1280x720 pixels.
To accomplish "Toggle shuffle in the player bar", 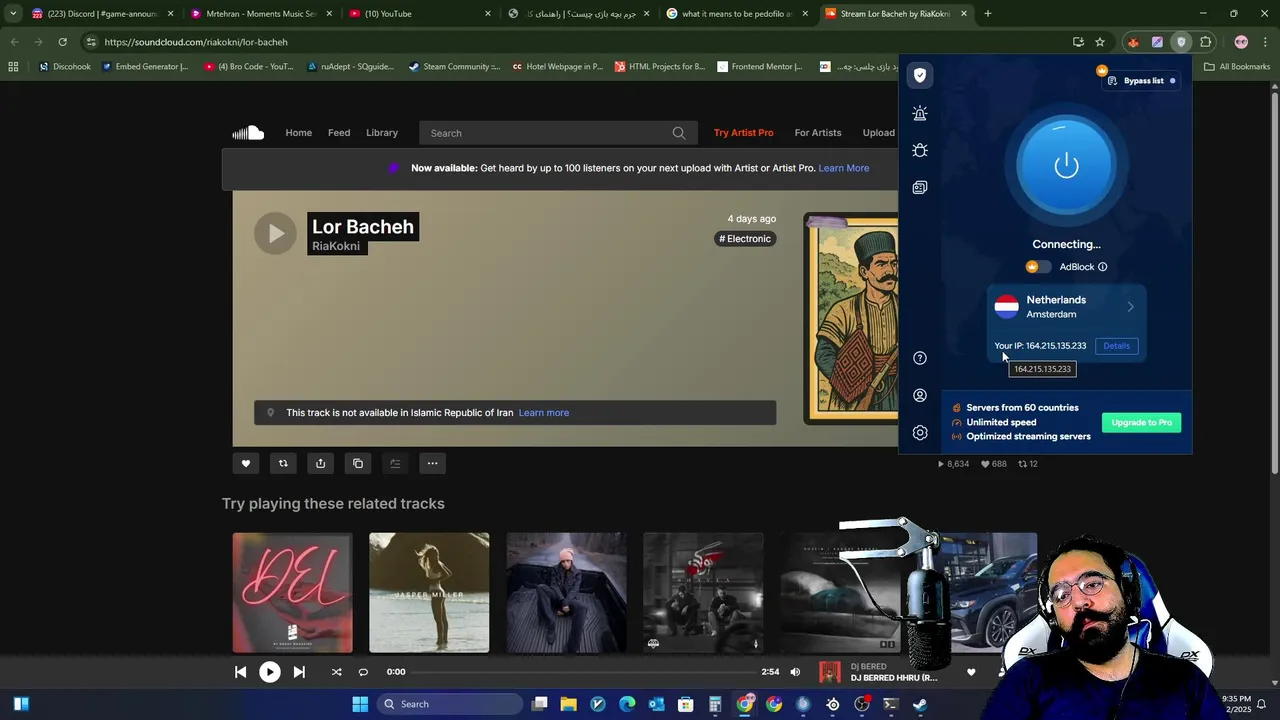I will pos(336,672).
